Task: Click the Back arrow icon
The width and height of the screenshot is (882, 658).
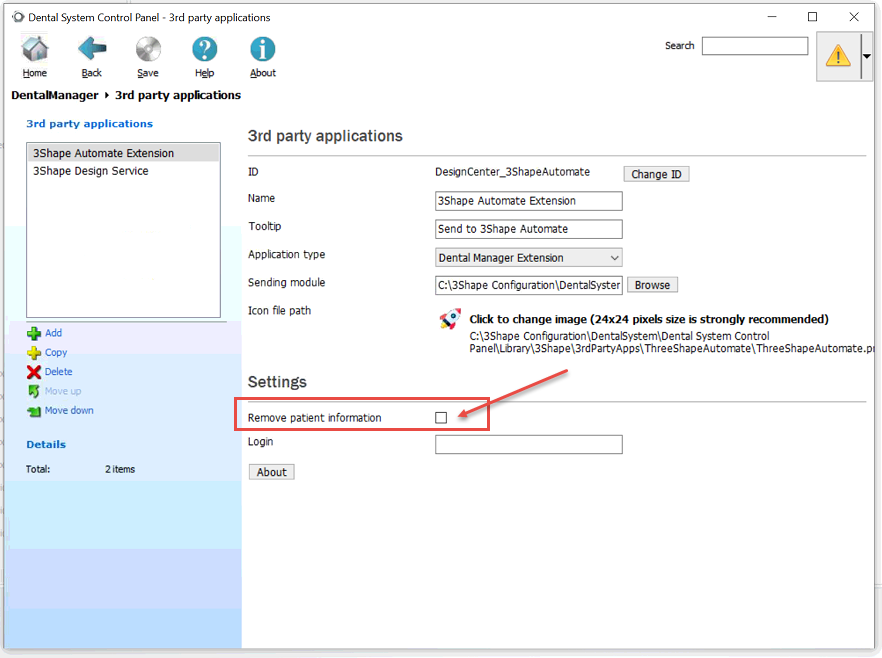Action: point(92,49)
